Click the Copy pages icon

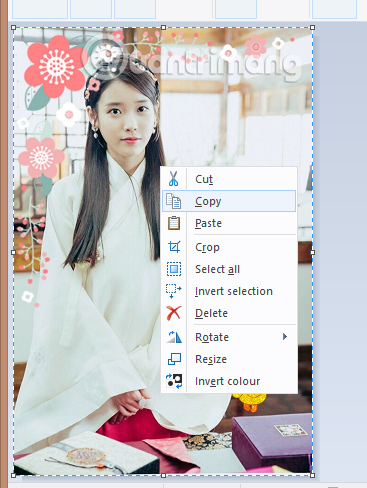pyautogui.click(x=174, y=201)
